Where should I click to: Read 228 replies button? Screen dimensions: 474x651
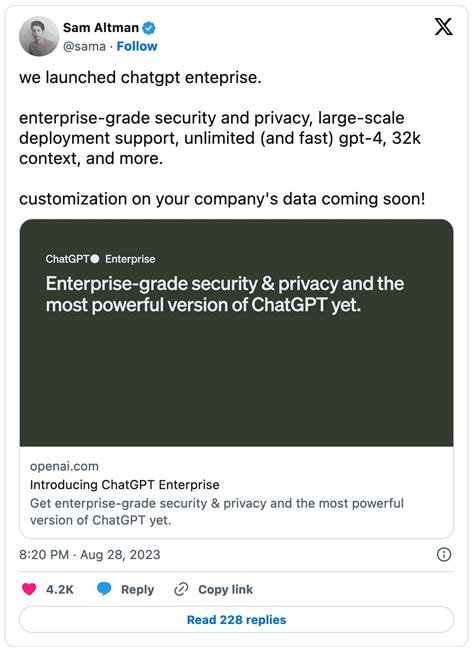(x=236, y=619)
